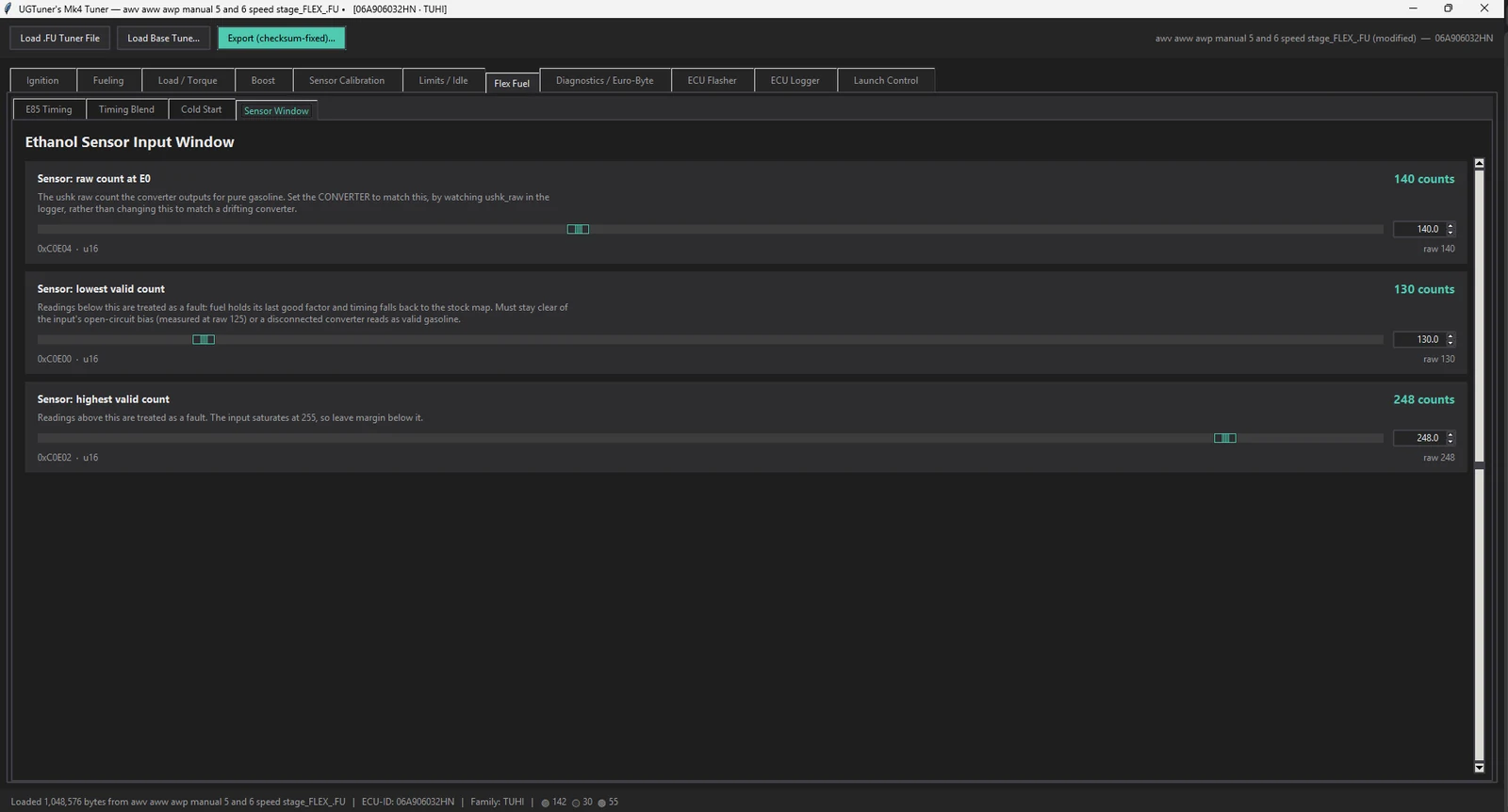Open the Load / Torque tab

tap(188, 81)
